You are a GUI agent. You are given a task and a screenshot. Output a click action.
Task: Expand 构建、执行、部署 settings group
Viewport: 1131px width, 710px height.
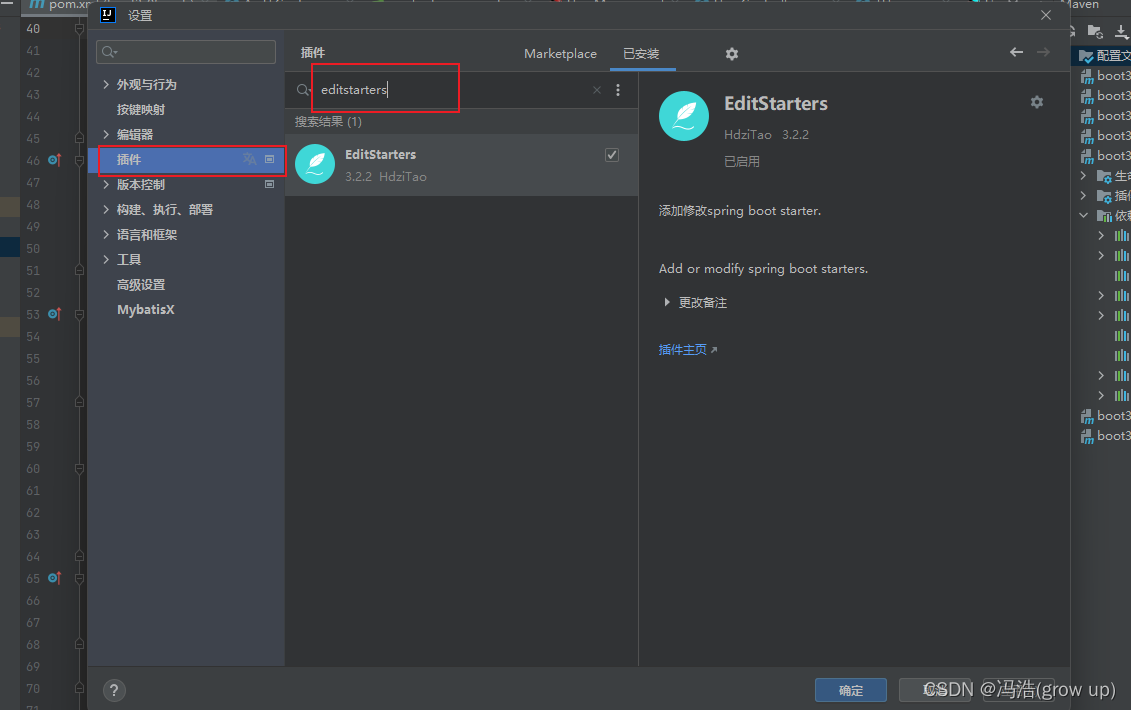pos(106,209)
